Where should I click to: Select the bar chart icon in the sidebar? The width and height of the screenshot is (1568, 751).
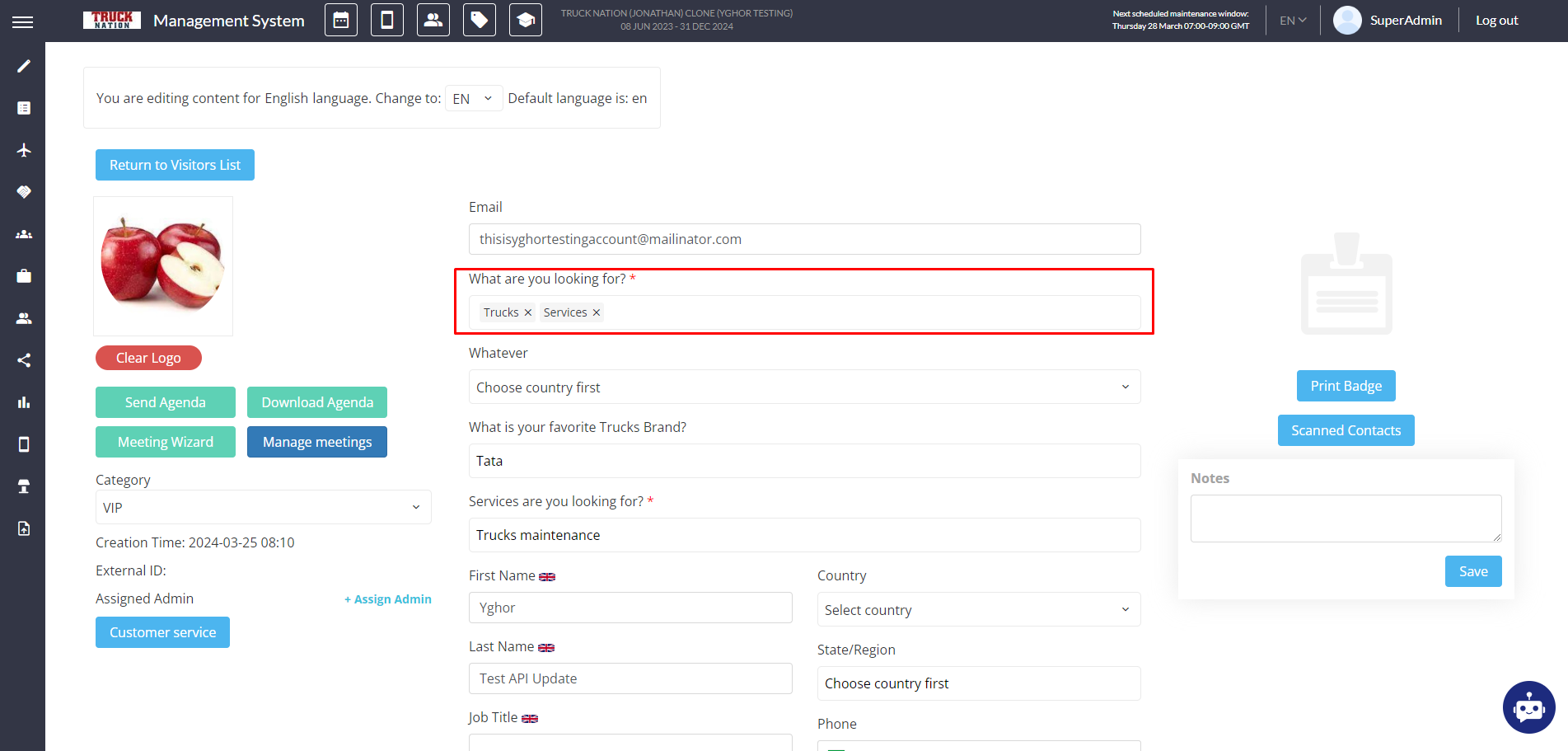[x=23, y=402]
